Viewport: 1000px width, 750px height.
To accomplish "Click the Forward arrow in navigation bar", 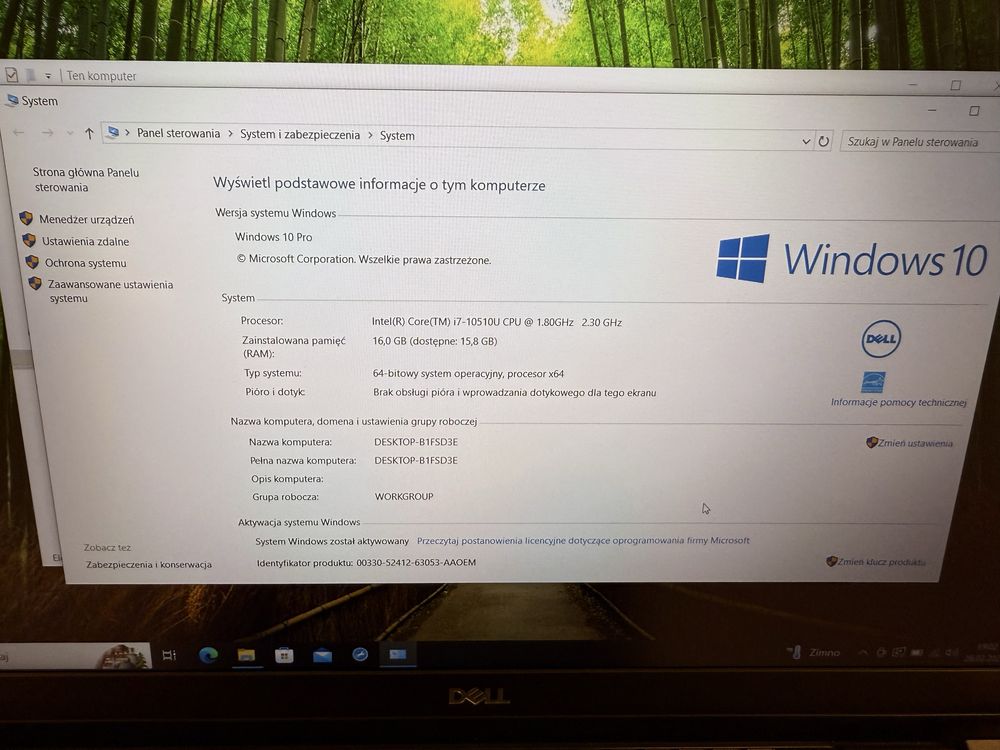I will pos(48,133).
